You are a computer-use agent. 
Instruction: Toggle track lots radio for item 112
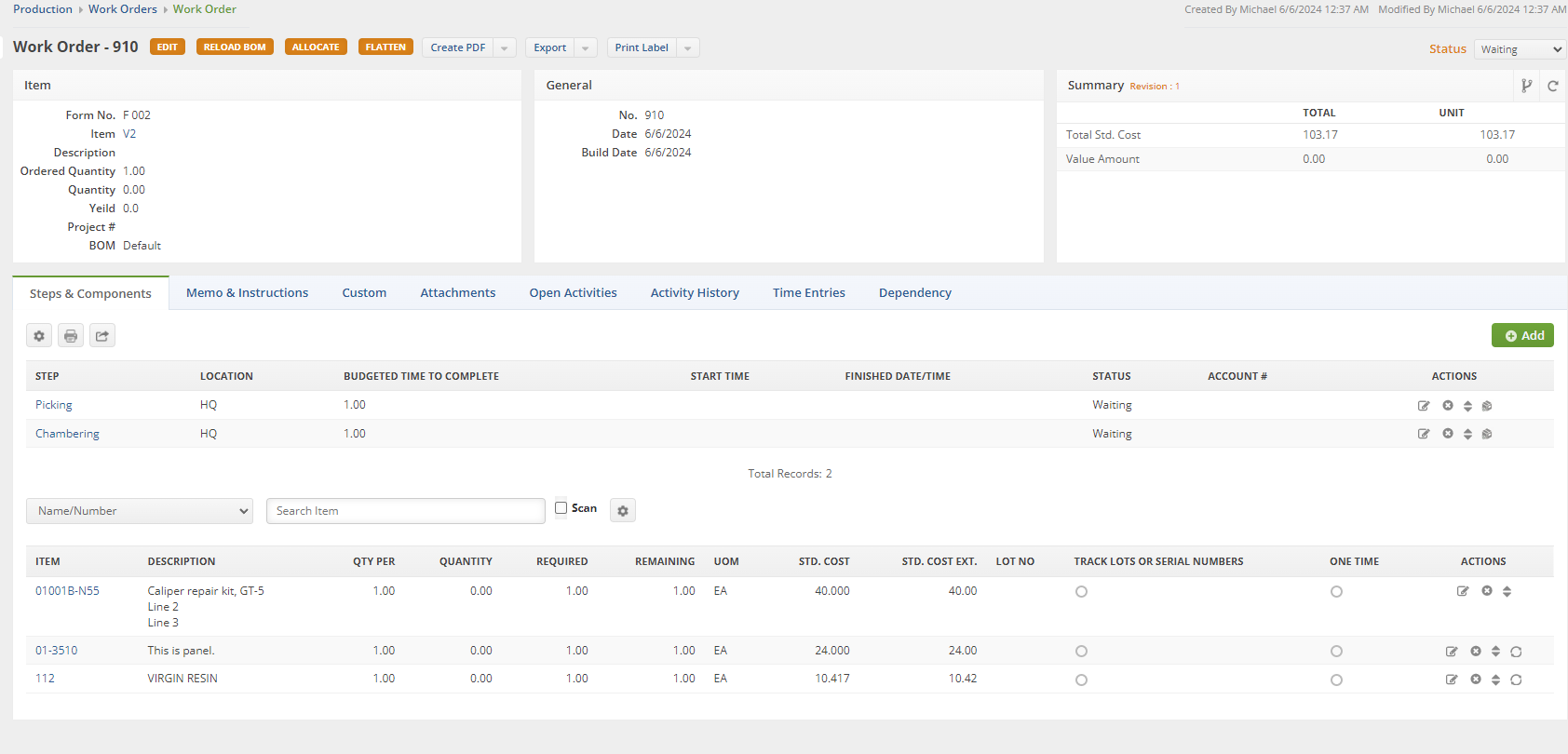tap(1081, 680)
